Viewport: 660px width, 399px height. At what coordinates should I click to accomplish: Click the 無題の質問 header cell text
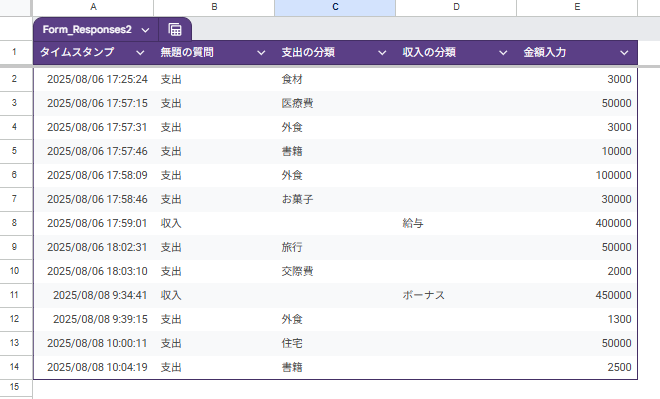(x=187, y=52)
